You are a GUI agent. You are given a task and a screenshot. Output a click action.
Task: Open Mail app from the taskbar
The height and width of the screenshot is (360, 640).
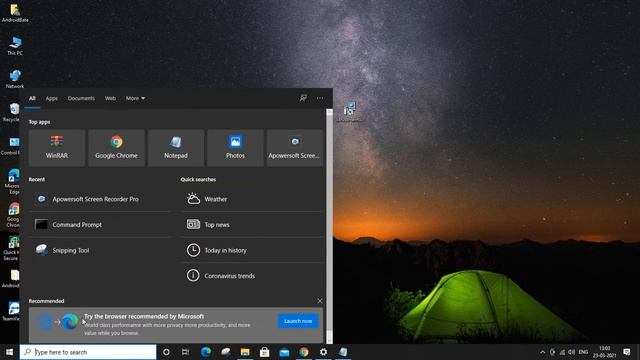coord(284,352)
